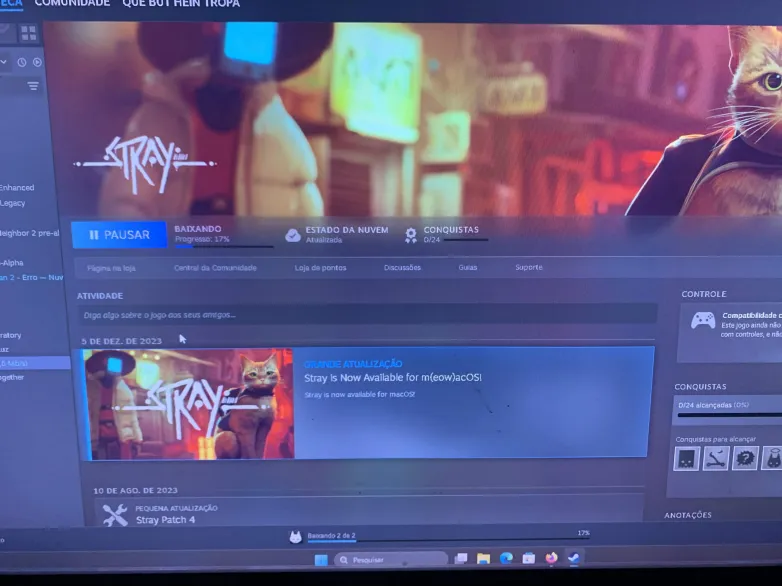Select the Enhanced game in library list

coord(17,188)
